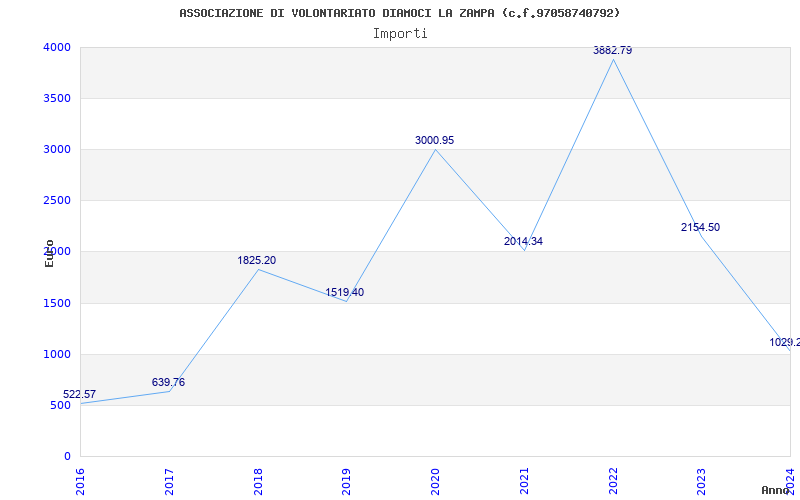The height and width of the screenshot is (500, 800).
Task: Click x-axis year 2016
Action: point(80,481)
